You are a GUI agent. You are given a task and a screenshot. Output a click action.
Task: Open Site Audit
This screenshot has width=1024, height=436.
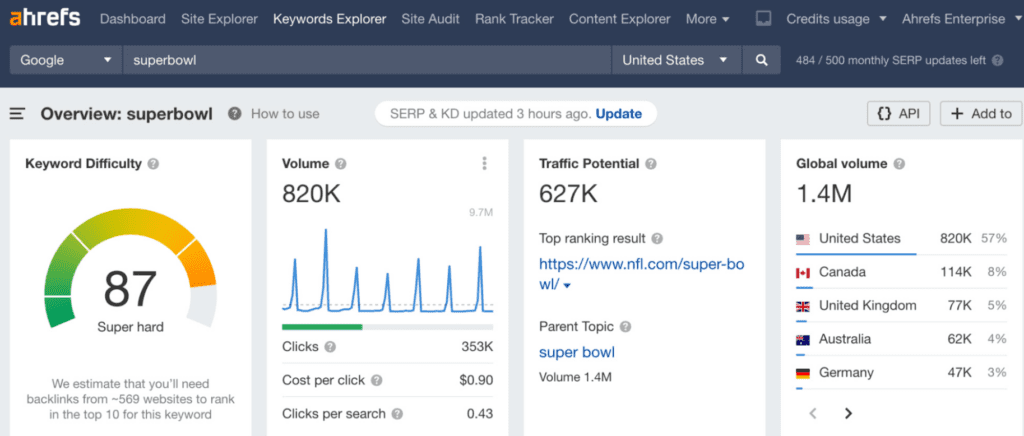(x=430, y=19)
